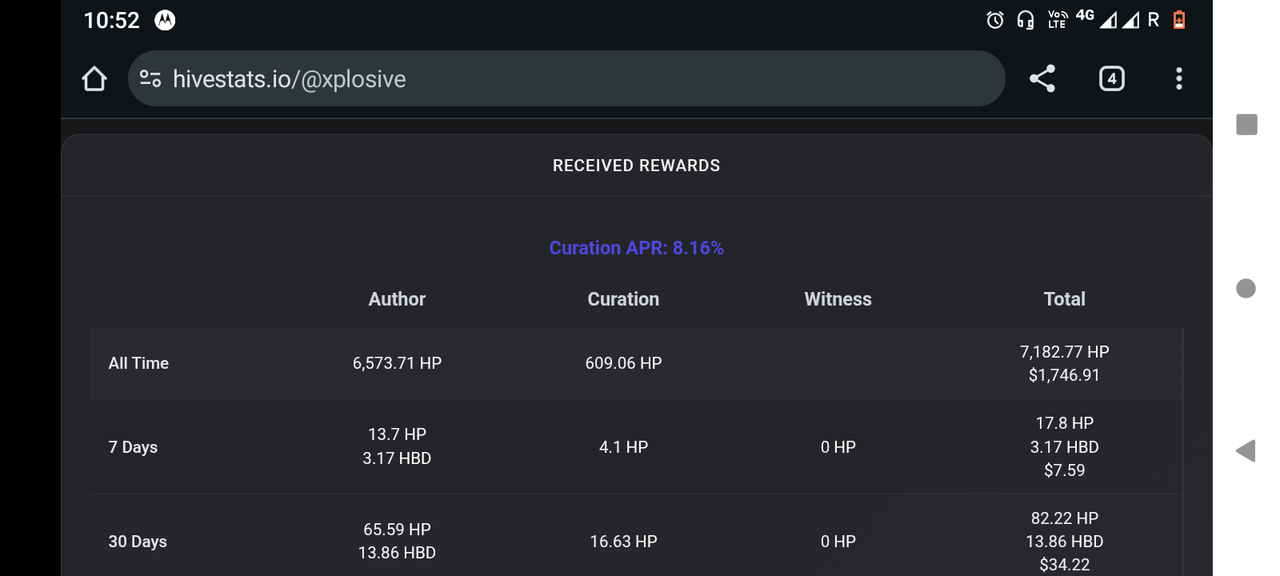Tap the $1,746.91 total value
The image size is (1280, 576).
click(1064, 375)
